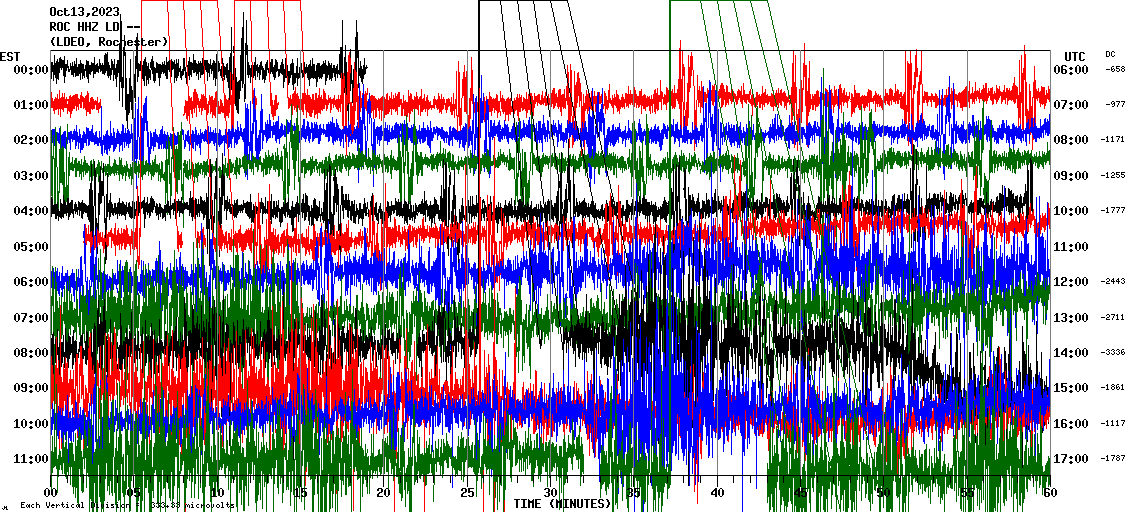Select the 03:00 EST row label
Image resolution: width=1130 pixels, height=519 pixels.
[x=30, y=175]
